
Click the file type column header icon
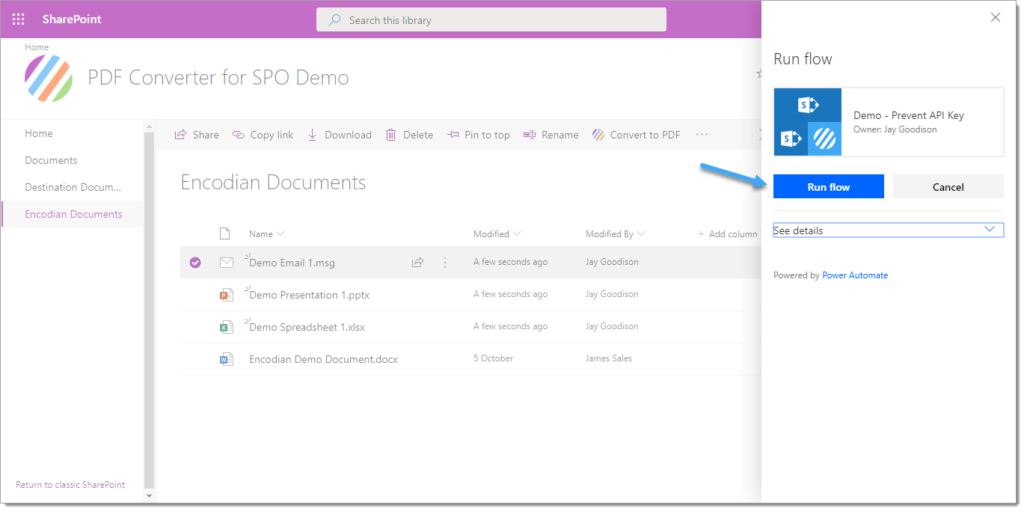(x=225, y=233)
